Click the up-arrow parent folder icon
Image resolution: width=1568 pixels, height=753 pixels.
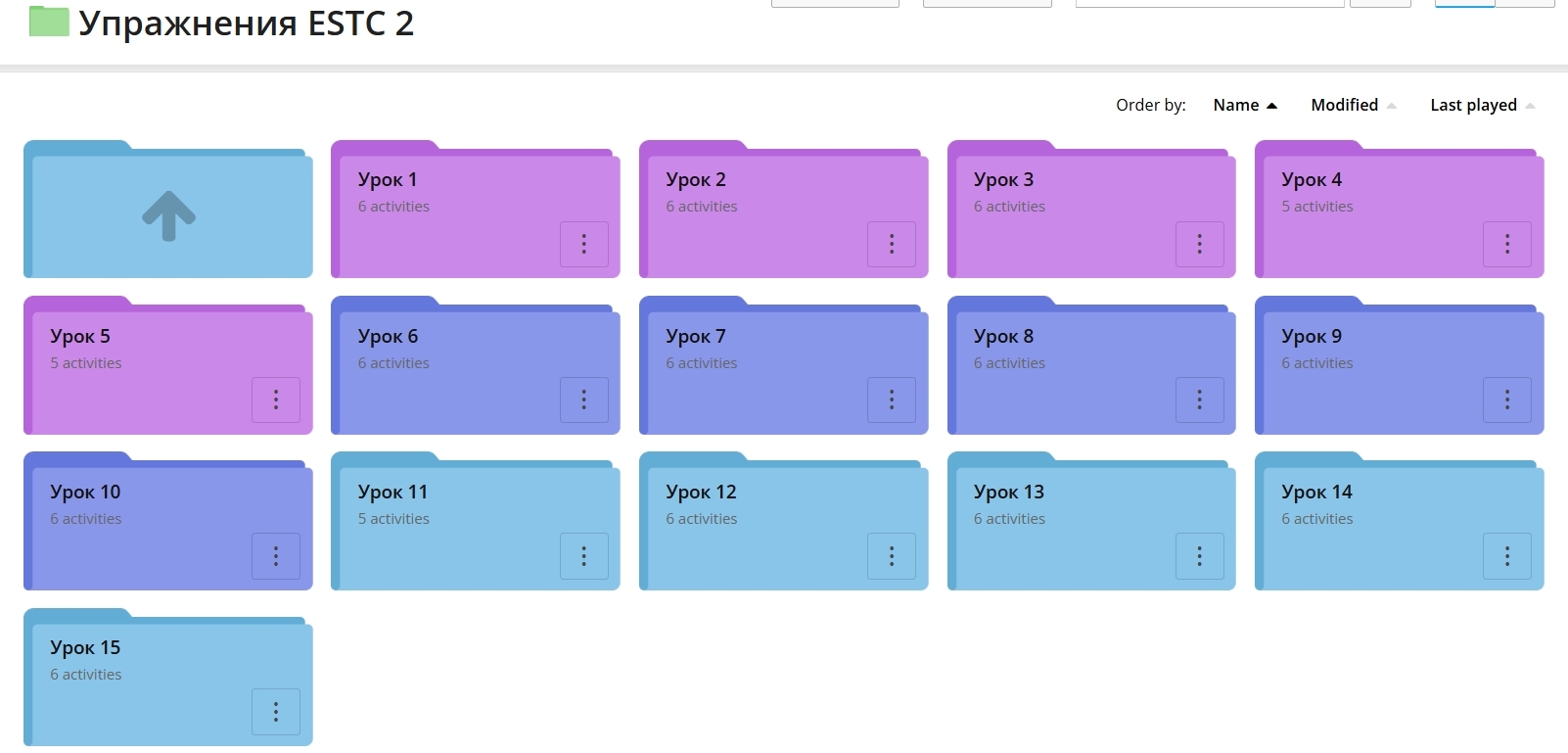[x=168, y=214]
